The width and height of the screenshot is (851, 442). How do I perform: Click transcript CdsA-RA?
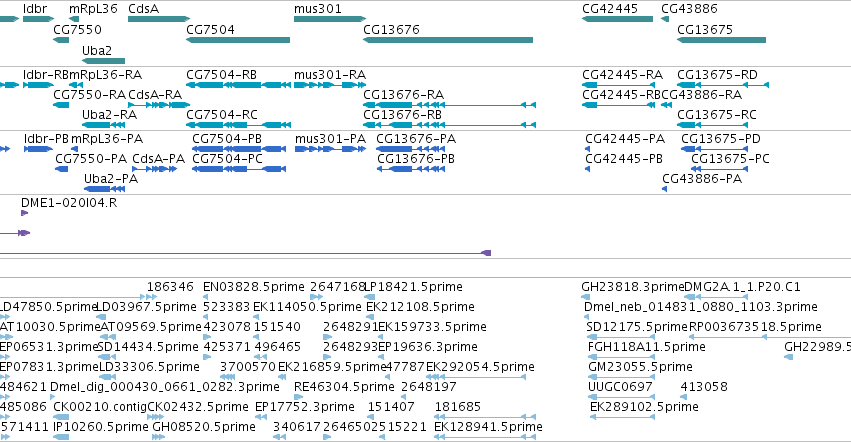coord(159,105)
